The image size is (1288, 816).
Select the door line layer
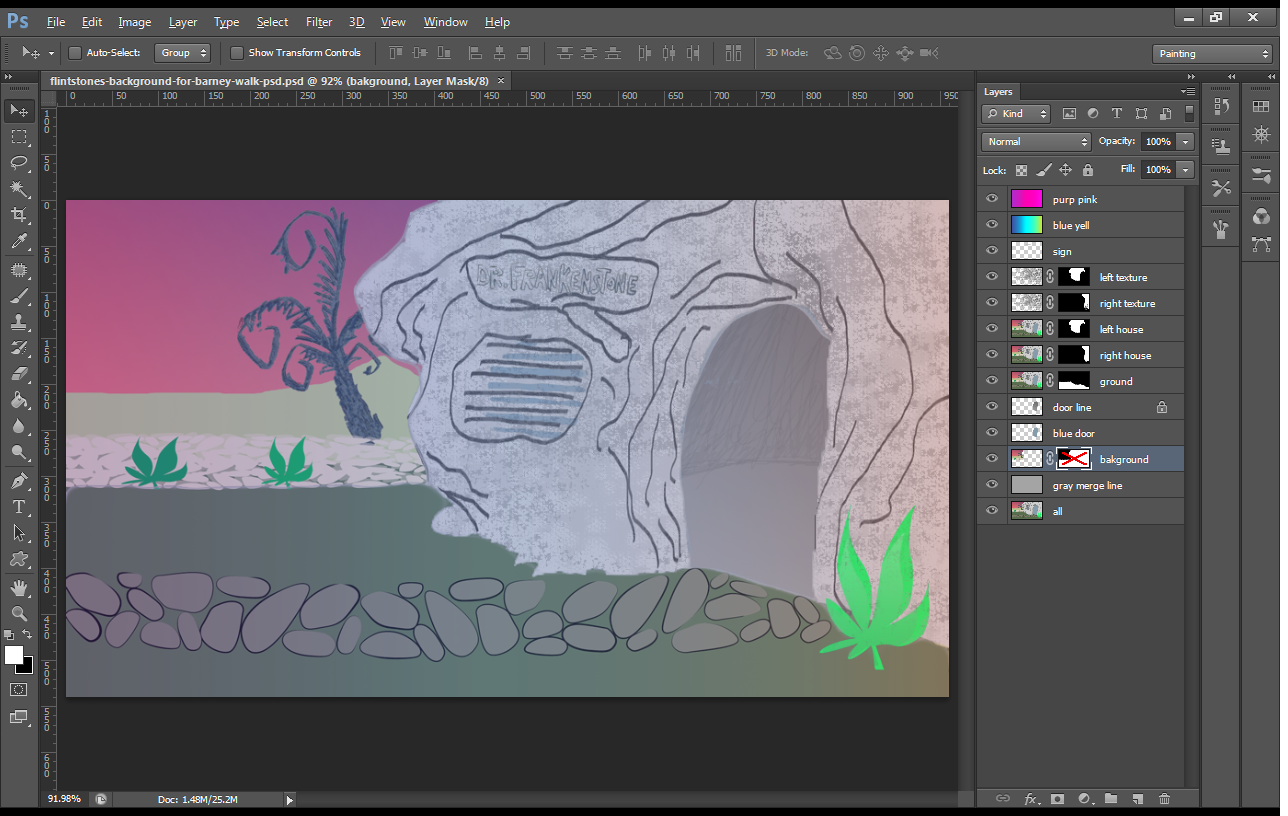[x=1081, y=407]
